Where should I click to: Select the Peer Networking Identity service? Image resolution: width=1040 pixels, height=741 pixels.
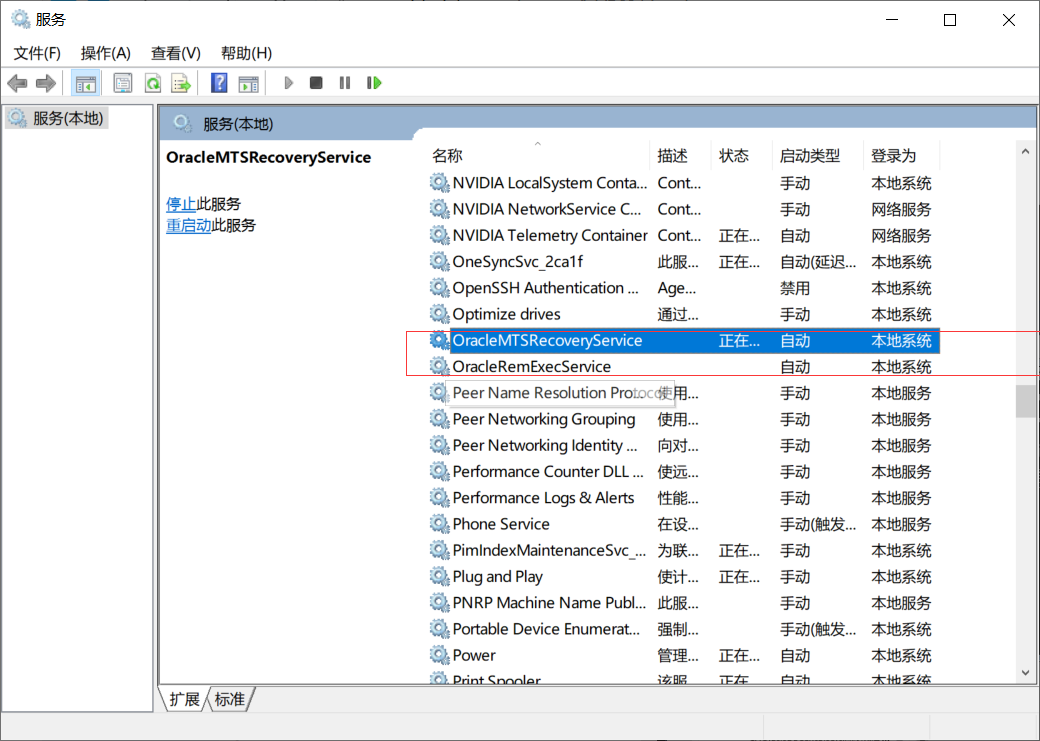pyautogui.click(x=545, y=446)
